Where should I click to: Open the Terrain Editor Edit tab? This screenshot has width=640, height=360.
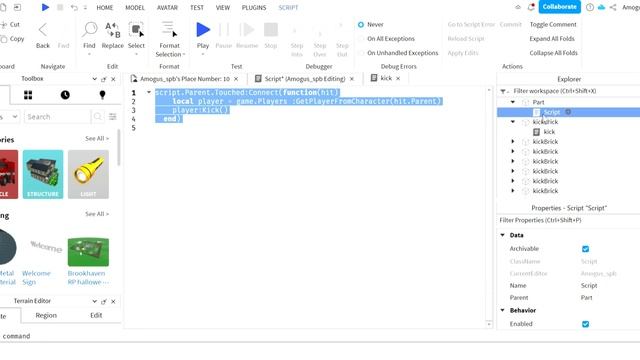tap(96, 316)
